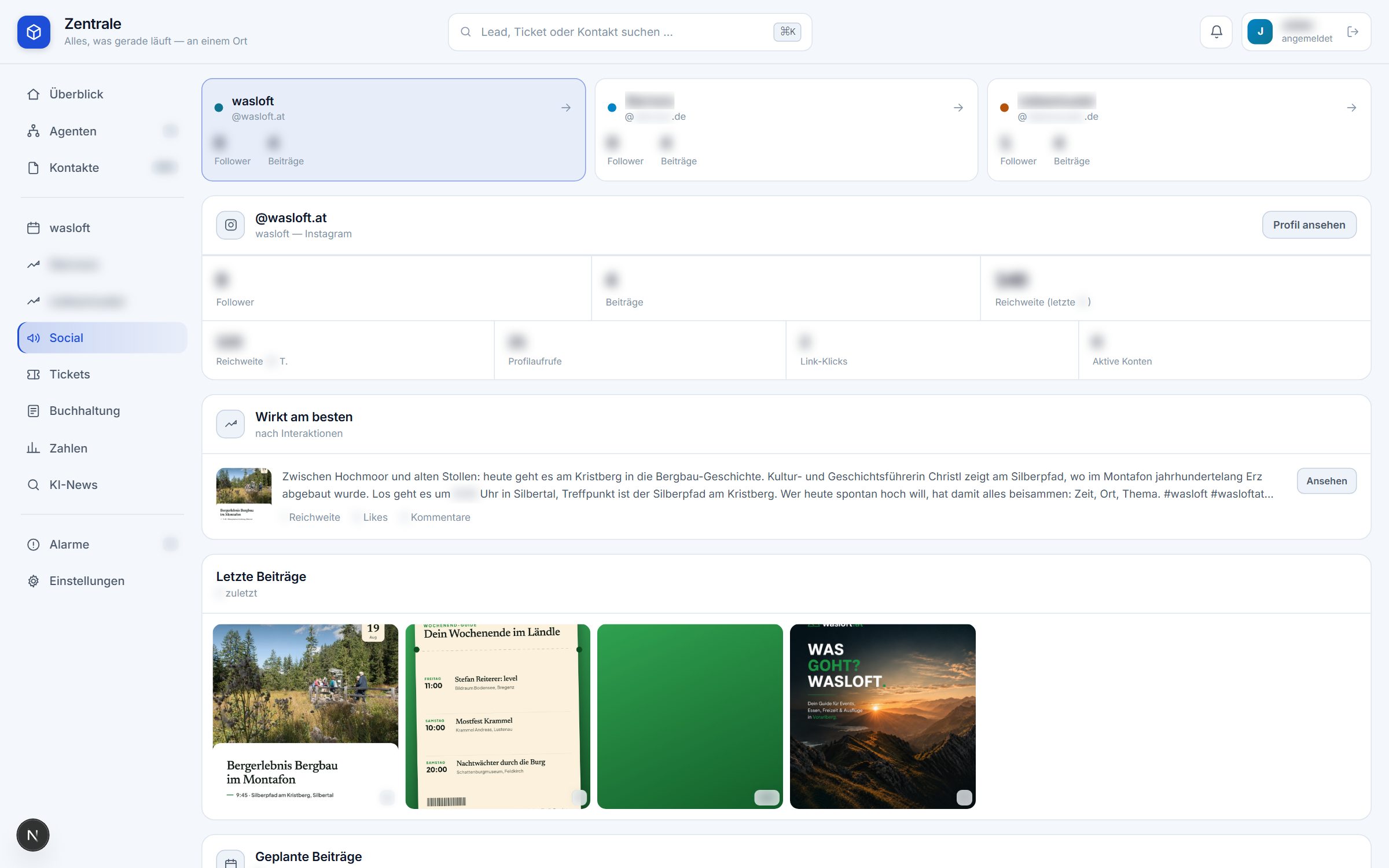
Task: Select the wasloft account card
Action: 394,130
